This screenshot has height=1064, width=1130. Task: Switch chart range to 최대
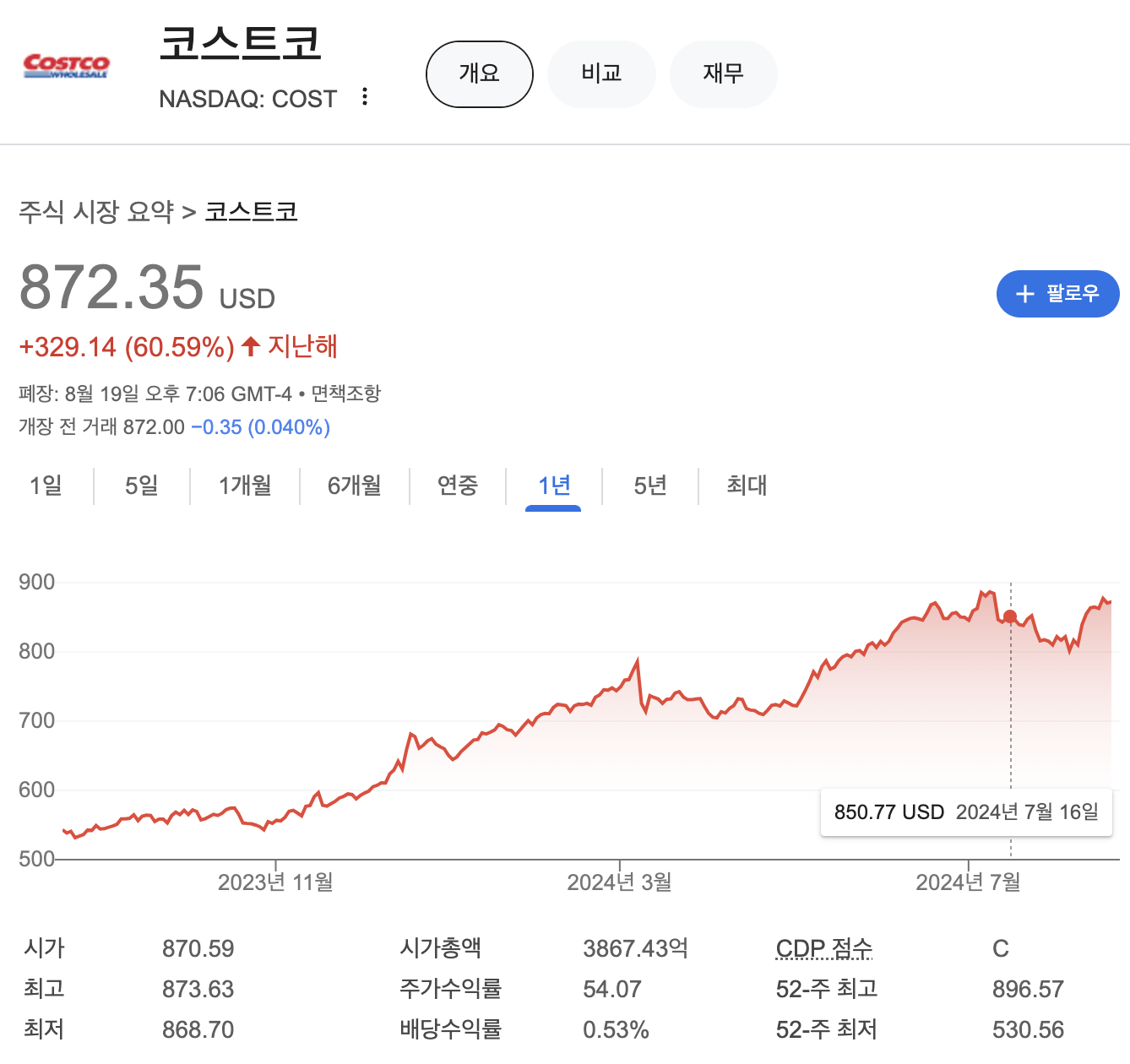point(747,486)
